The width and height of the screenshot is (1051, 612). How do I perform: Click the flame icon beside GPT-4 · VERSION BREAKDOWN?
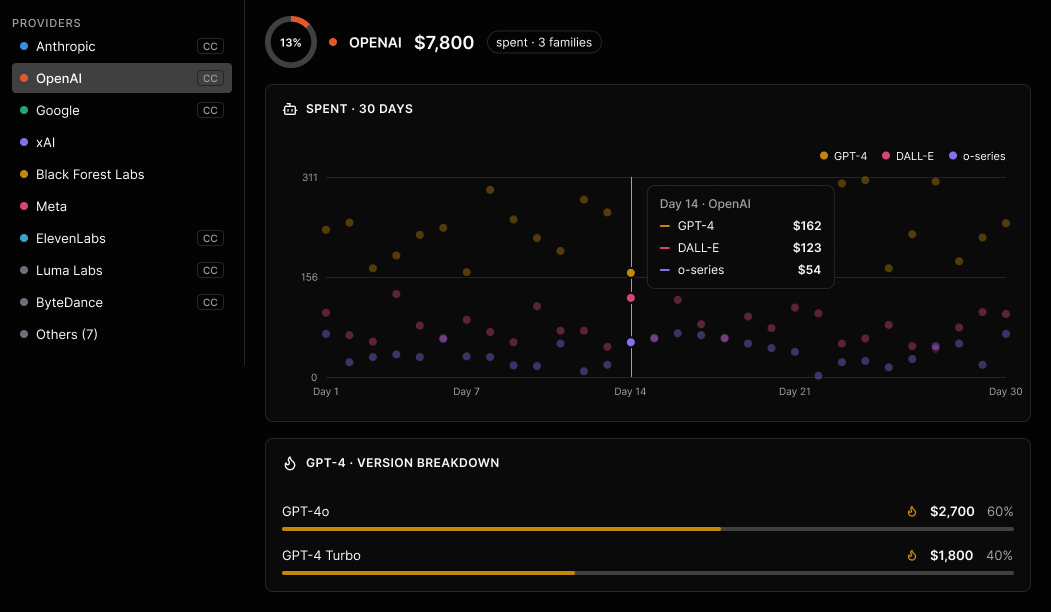(290, 463)
